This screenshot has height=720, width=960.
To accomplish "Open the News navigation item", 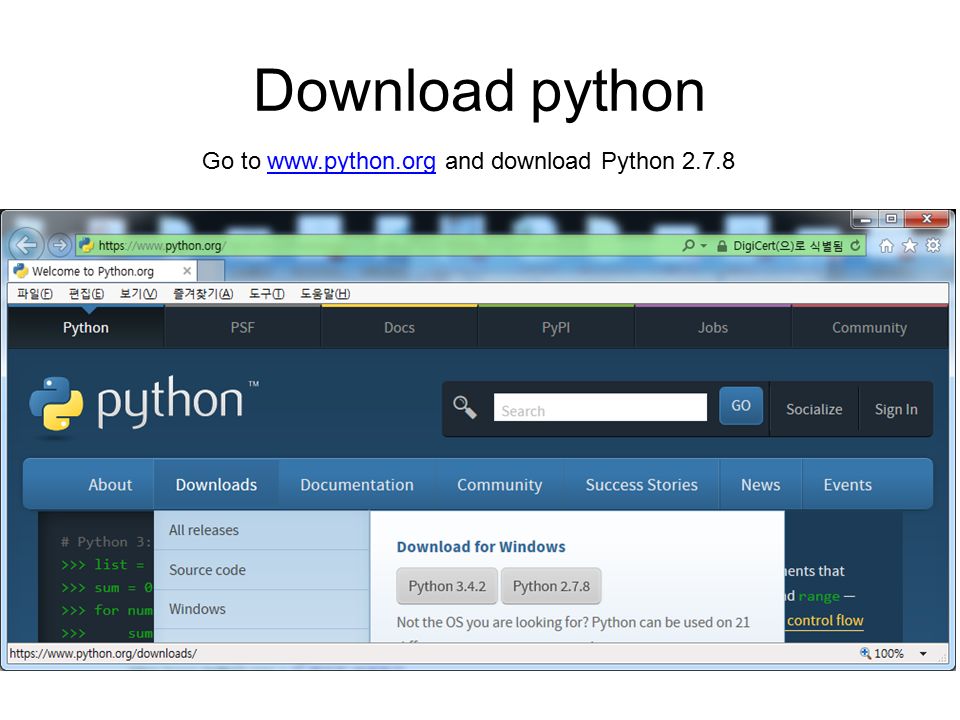I will click(x=760, y=484).
